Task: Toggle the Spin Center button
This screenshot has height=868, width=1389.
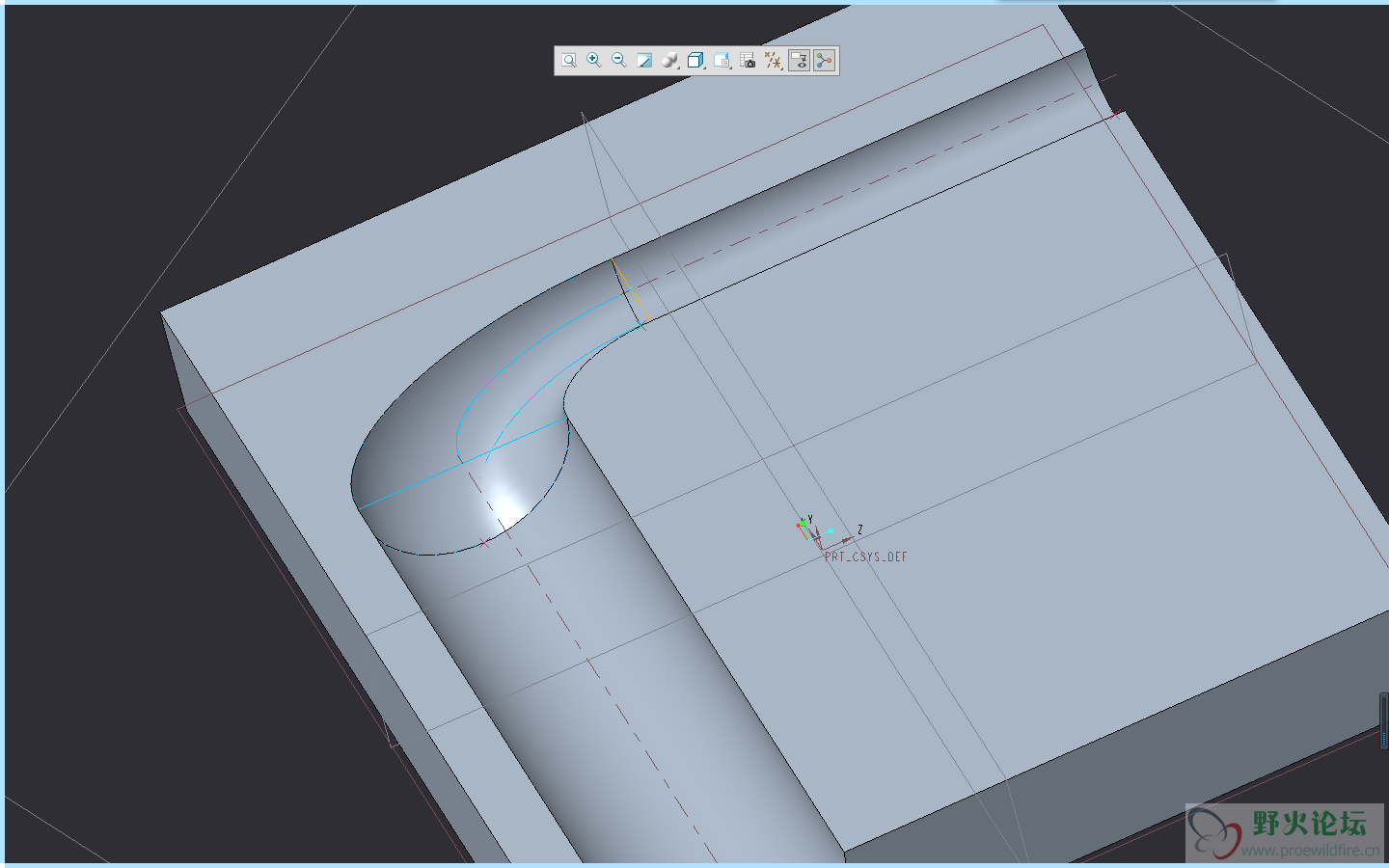Action: [824, 61]
